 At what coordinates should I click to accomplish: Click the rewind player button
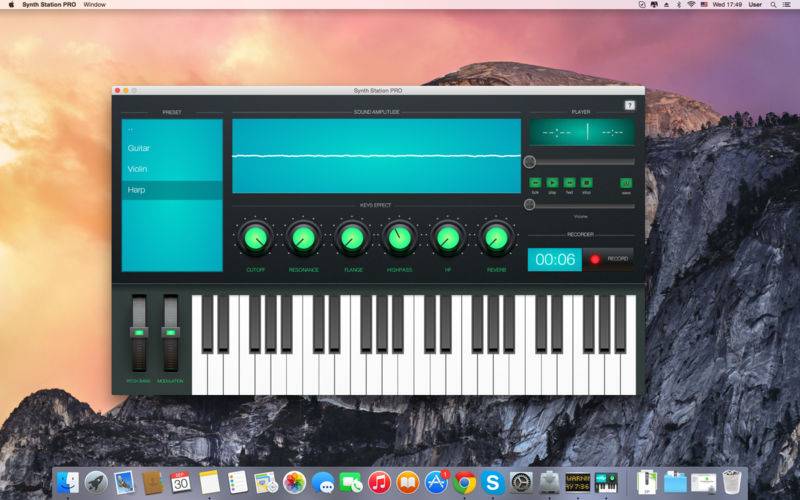(535, 183)
